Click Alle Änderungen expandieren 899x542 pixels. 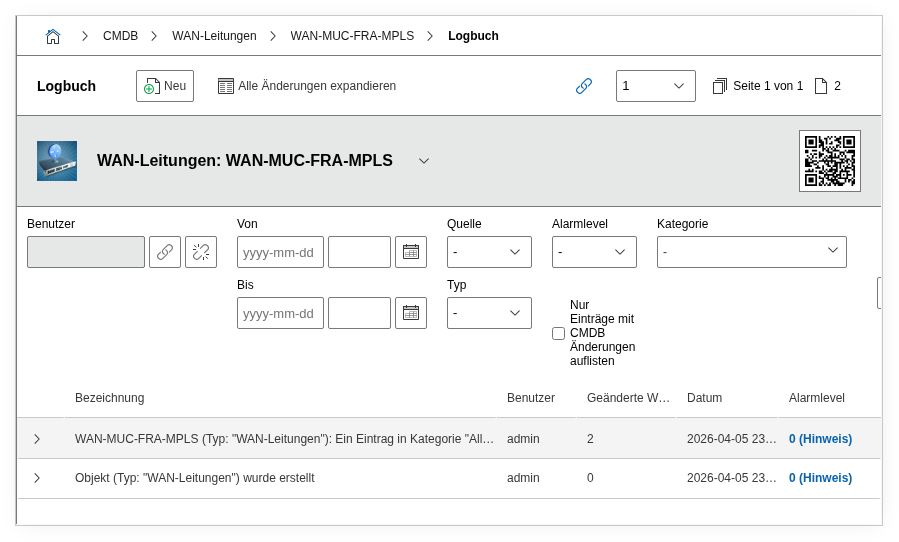click(307, 86)
